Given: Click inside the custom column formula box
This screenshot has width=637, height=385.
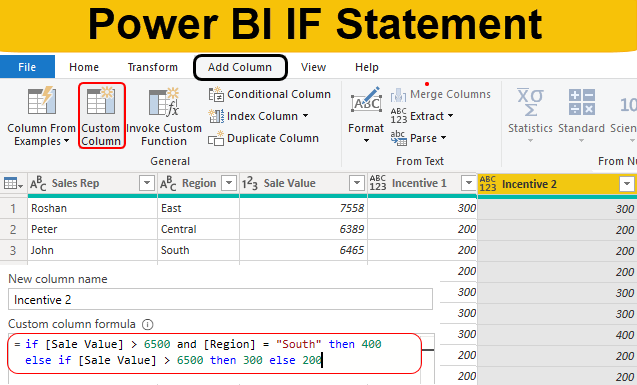Looking at the screenshot, I should pyautogui.click(x=214, y=353).
